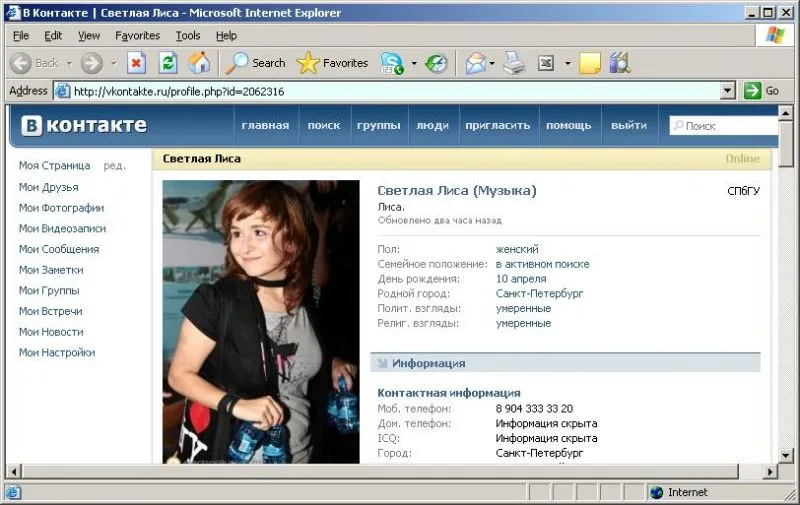Open the Search toolbar button

click(x=256, y=63)
